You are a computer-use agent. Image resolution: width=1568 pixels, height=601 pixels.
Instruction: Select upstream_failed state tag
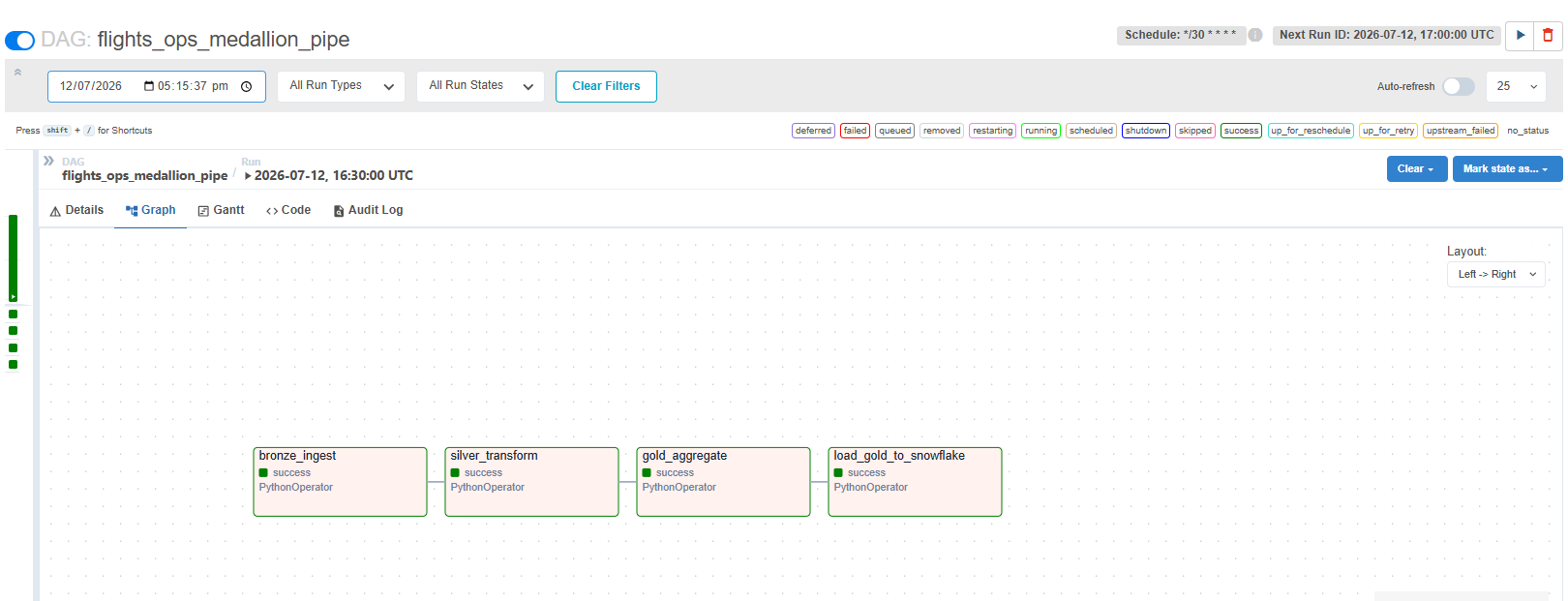tap(1461, 131)
